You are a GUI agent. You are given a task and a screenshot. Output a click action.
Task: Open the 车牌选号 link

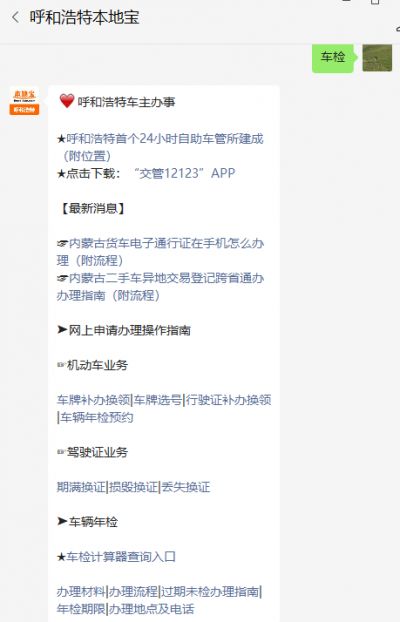[158, 400]
